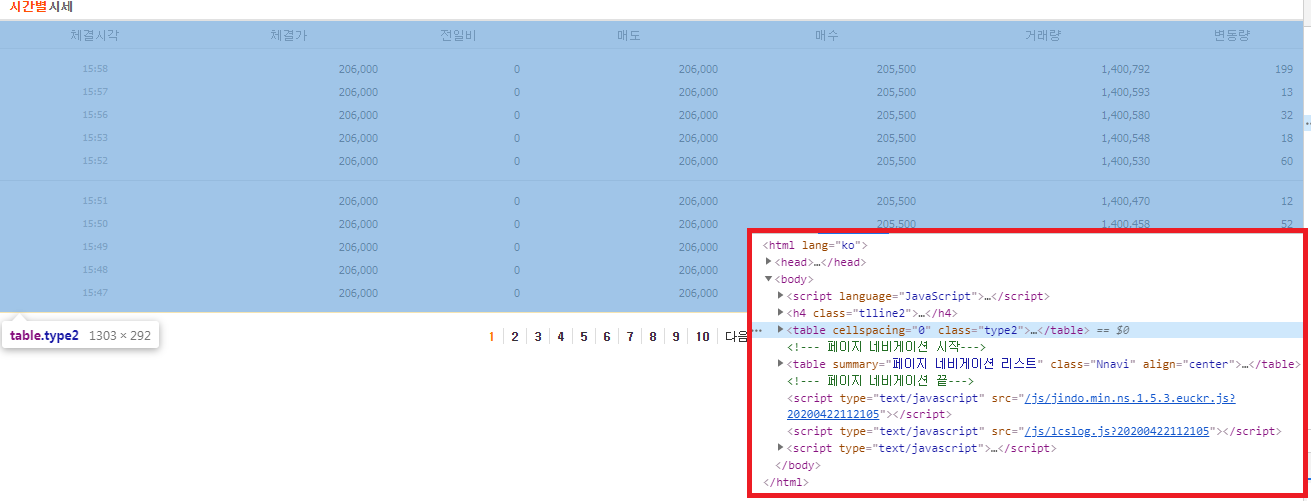Click volume value 1,400,548
This screenshot has height=501, width=1311.
tap(1125, 138)
